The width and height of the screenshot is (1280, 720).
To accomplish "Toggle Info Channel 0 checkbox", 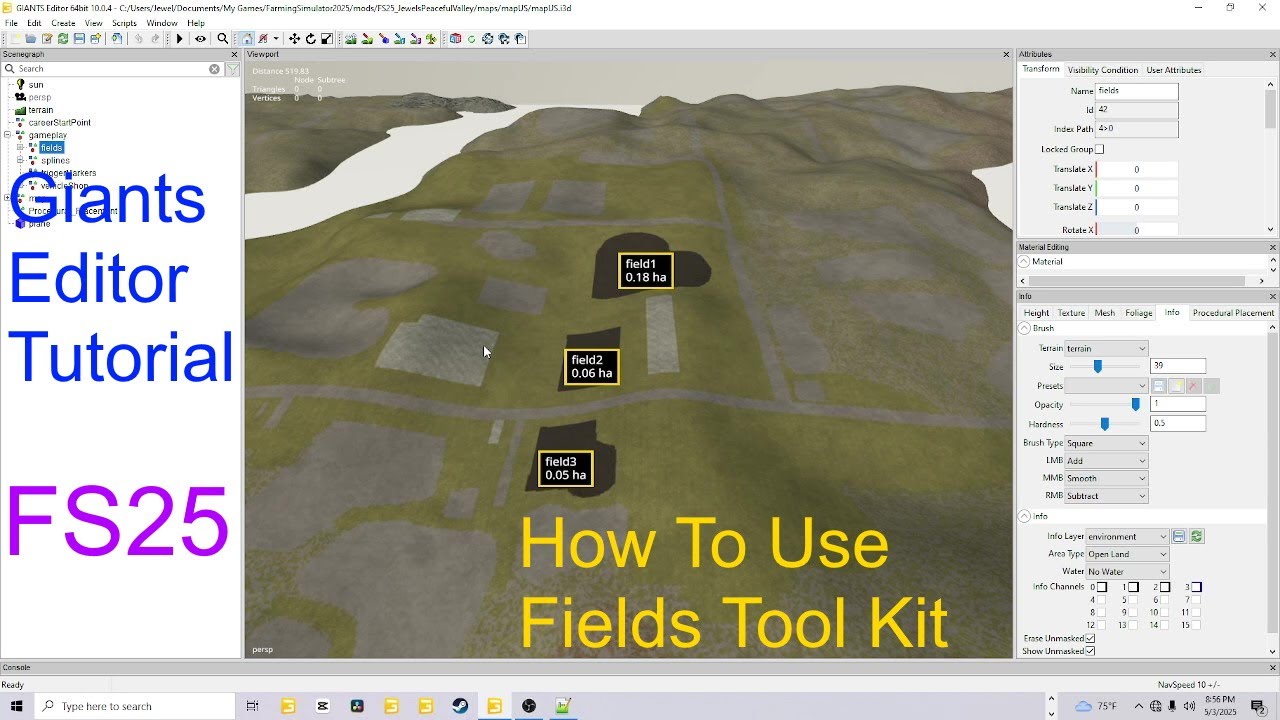I will pos(1102,587).
